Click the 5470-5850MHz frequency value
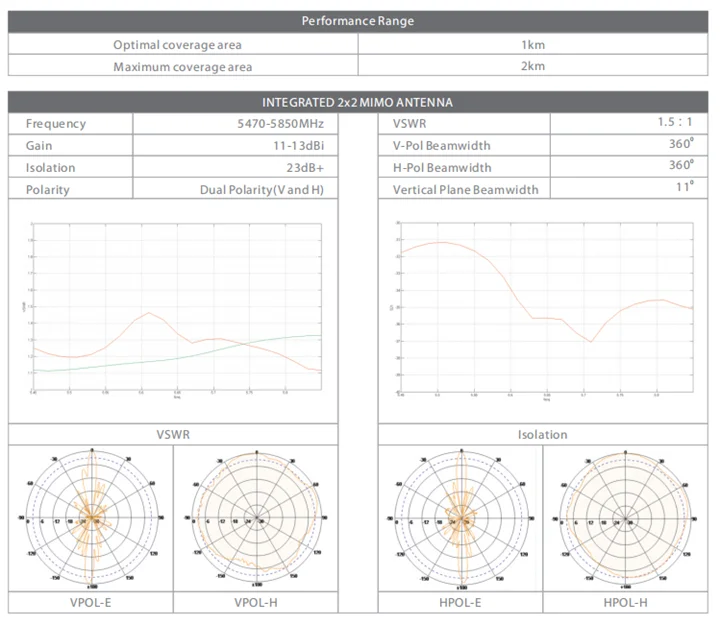 281,124
